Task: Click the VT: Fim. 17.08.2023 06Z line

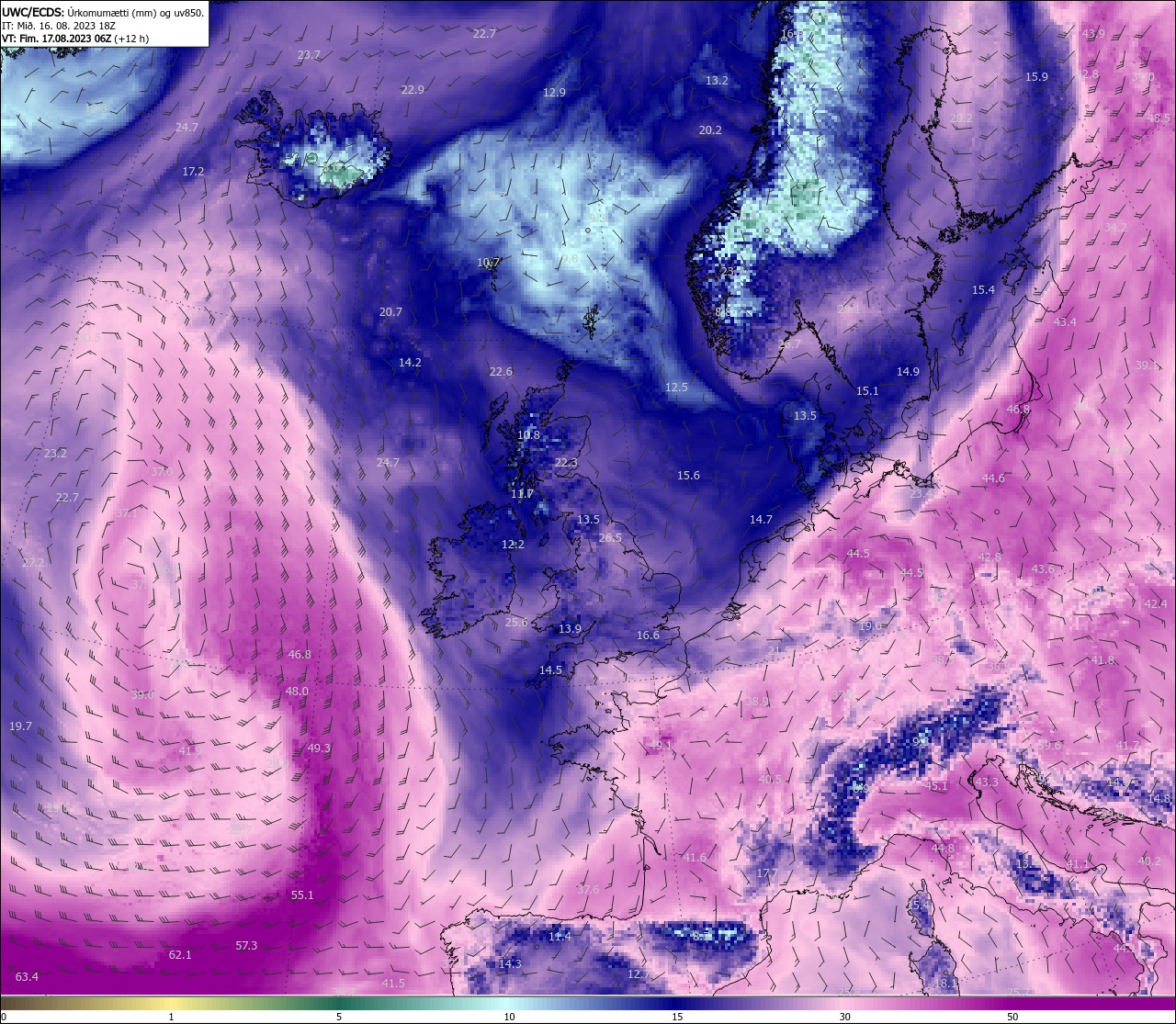Action: pos(75,39)
